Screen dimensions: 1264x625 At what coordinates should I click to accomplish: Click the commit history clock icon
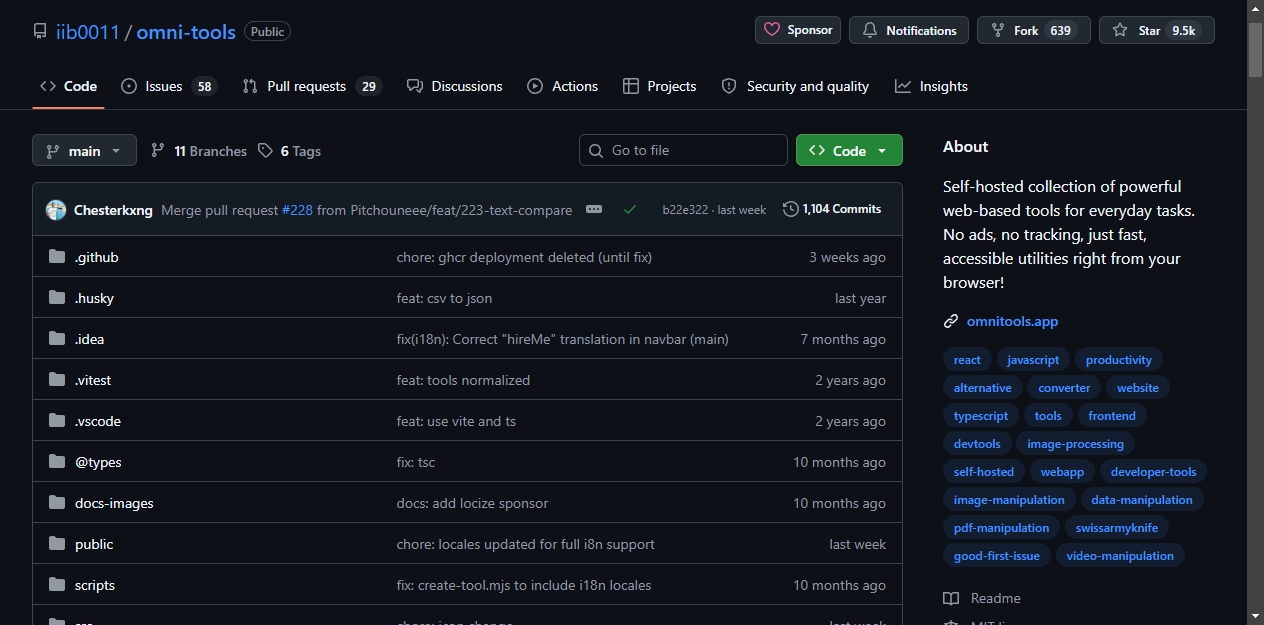coord(791,209)
